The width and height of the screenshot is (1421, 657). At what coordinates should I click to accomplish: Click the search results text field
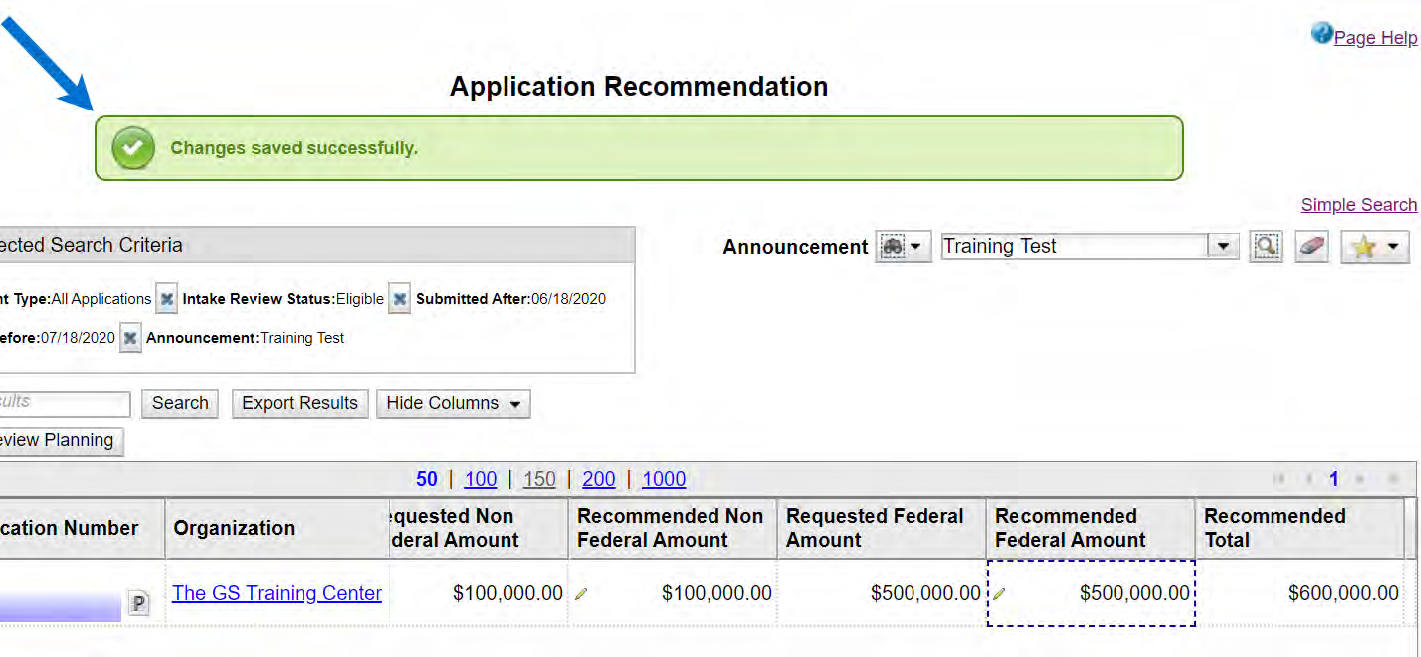[62, 404]
